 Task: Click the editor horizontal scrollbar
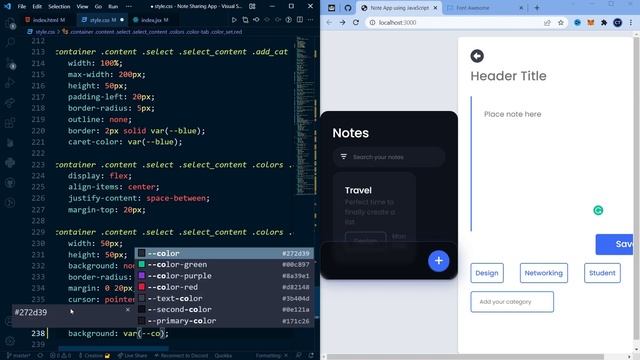tap(113, 349)
